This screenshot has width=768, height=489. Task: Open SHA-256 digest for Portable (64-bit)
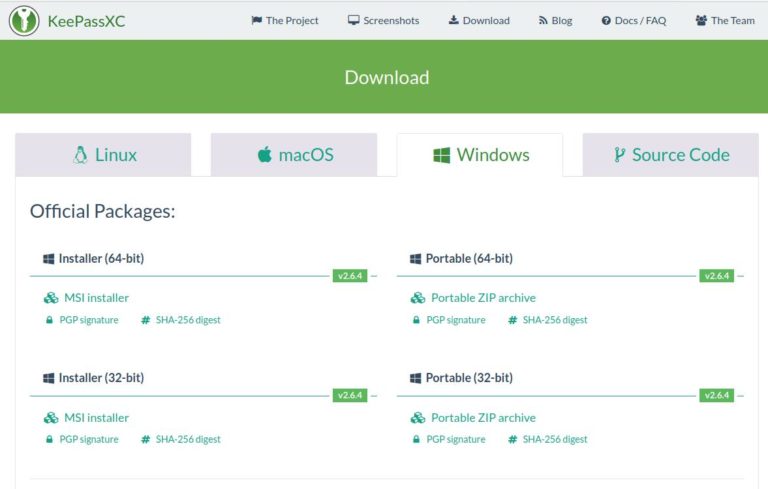(x=555, y=320)
